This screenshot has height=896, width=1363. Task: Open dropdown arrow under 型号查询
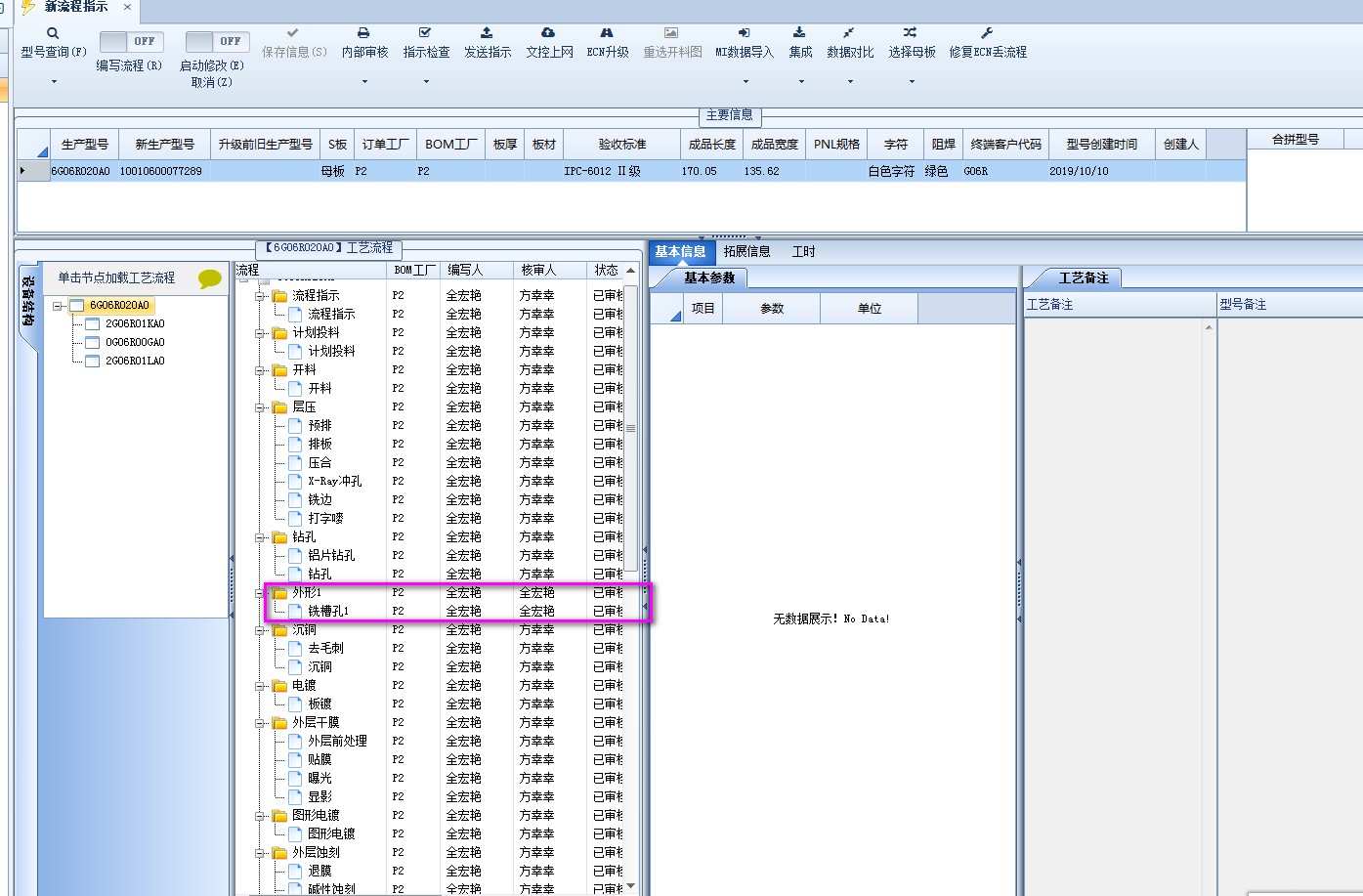[x=54, y=81]
